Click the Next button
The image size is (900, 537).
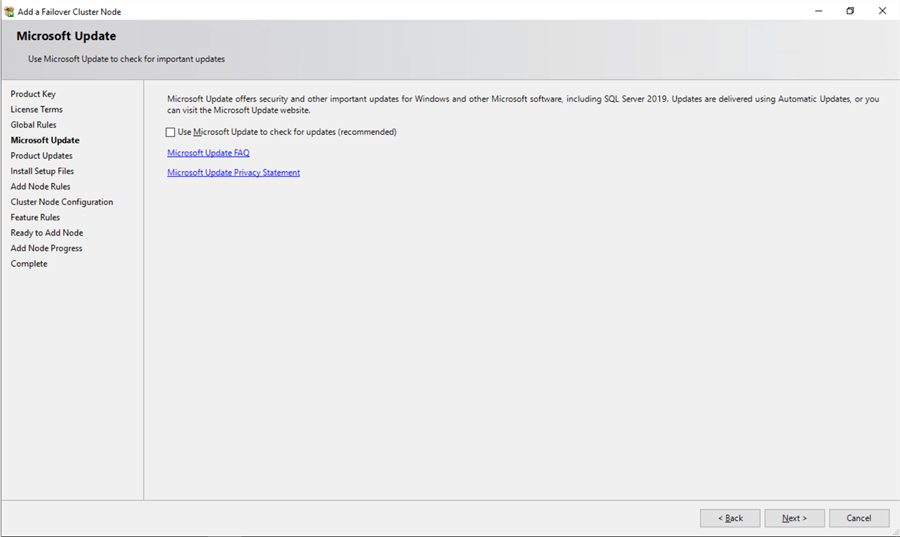[x=794, y=518]
